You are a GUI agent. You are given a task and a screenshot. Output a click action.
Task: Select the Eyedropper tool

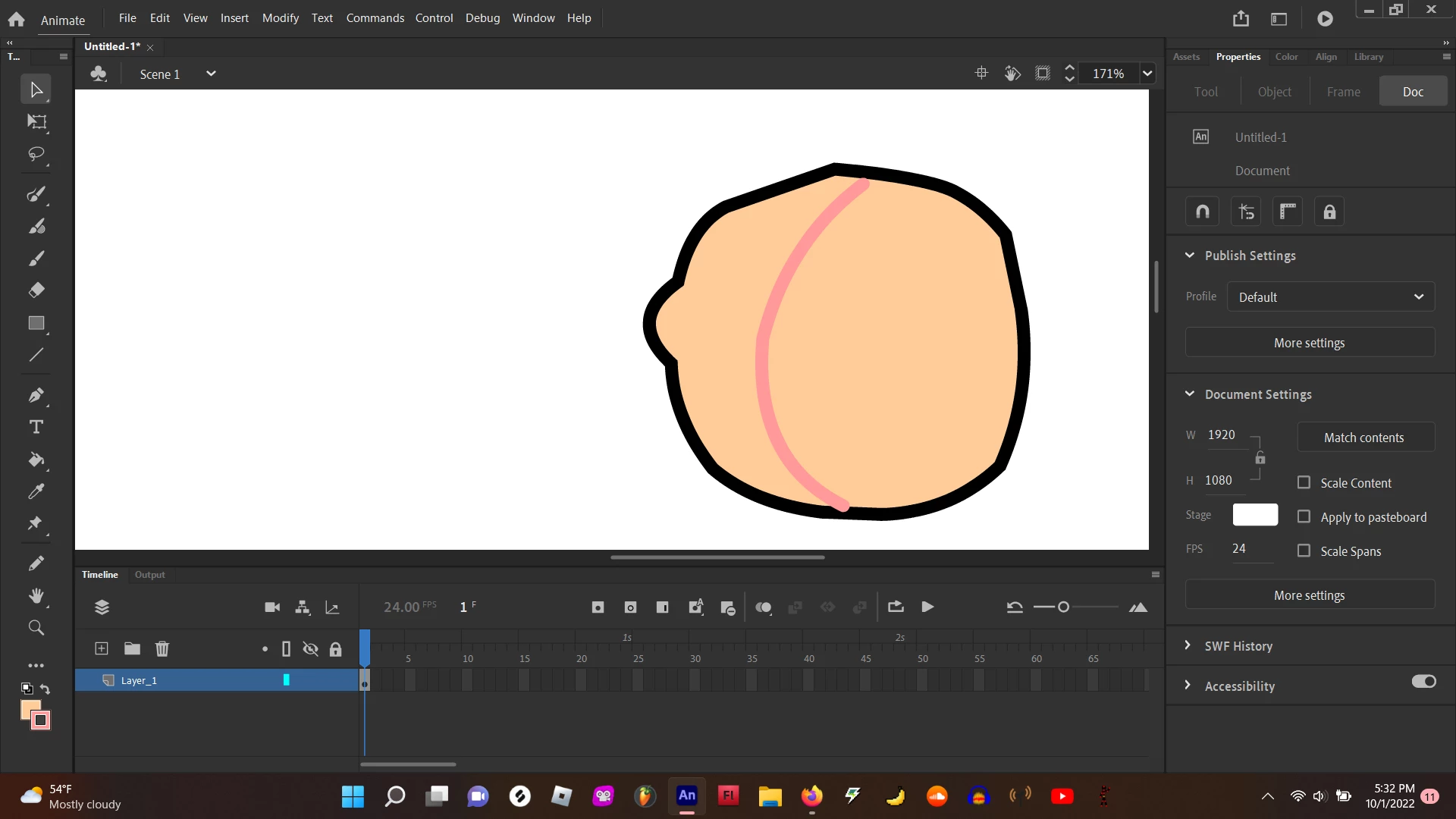click(x=36, y=491)
